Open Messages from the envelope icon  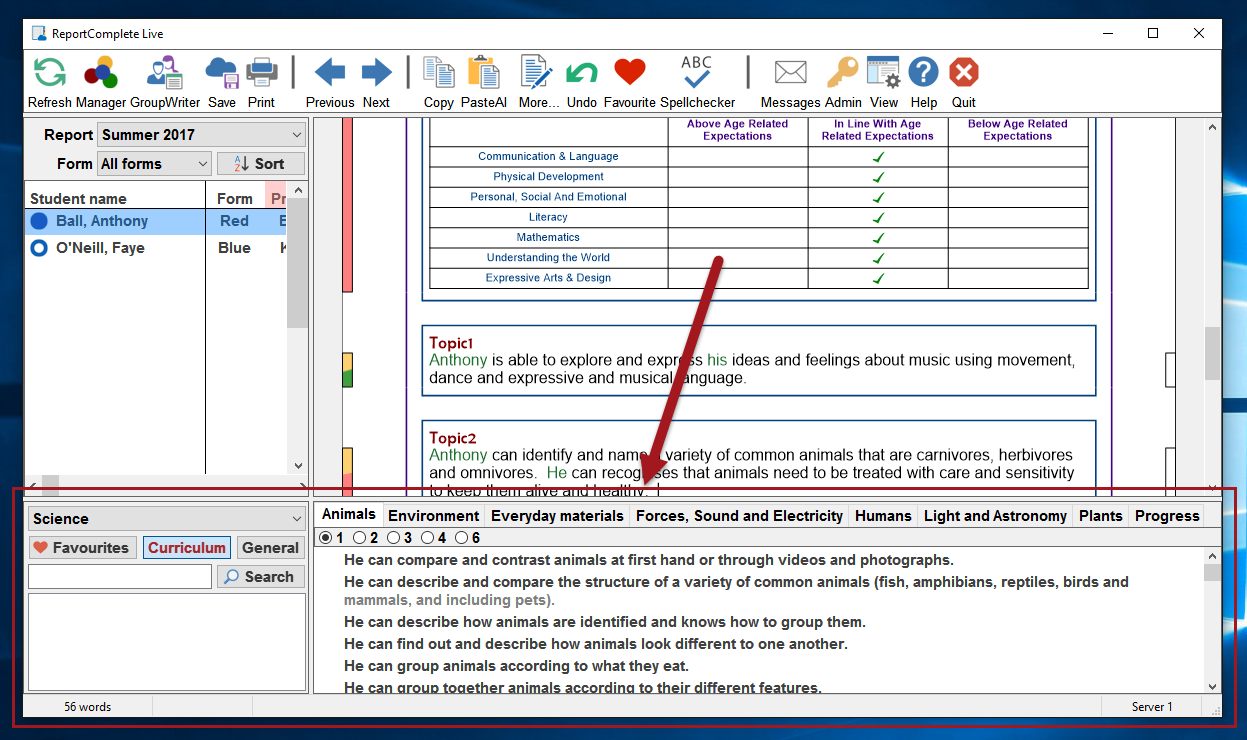tap(790, 74)
